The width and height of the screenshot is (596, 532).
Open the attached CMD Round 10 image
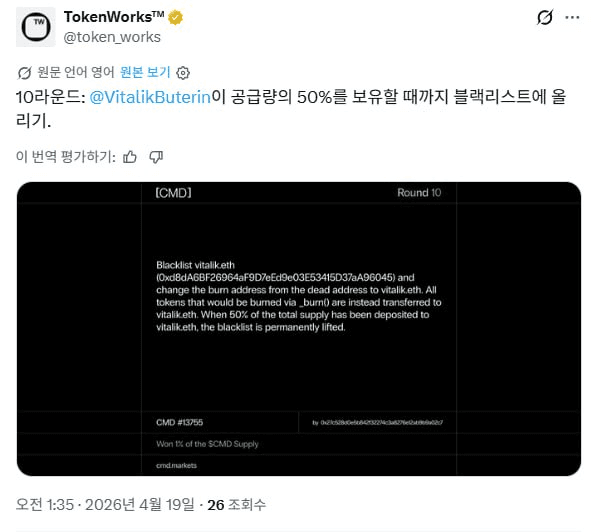299,329
